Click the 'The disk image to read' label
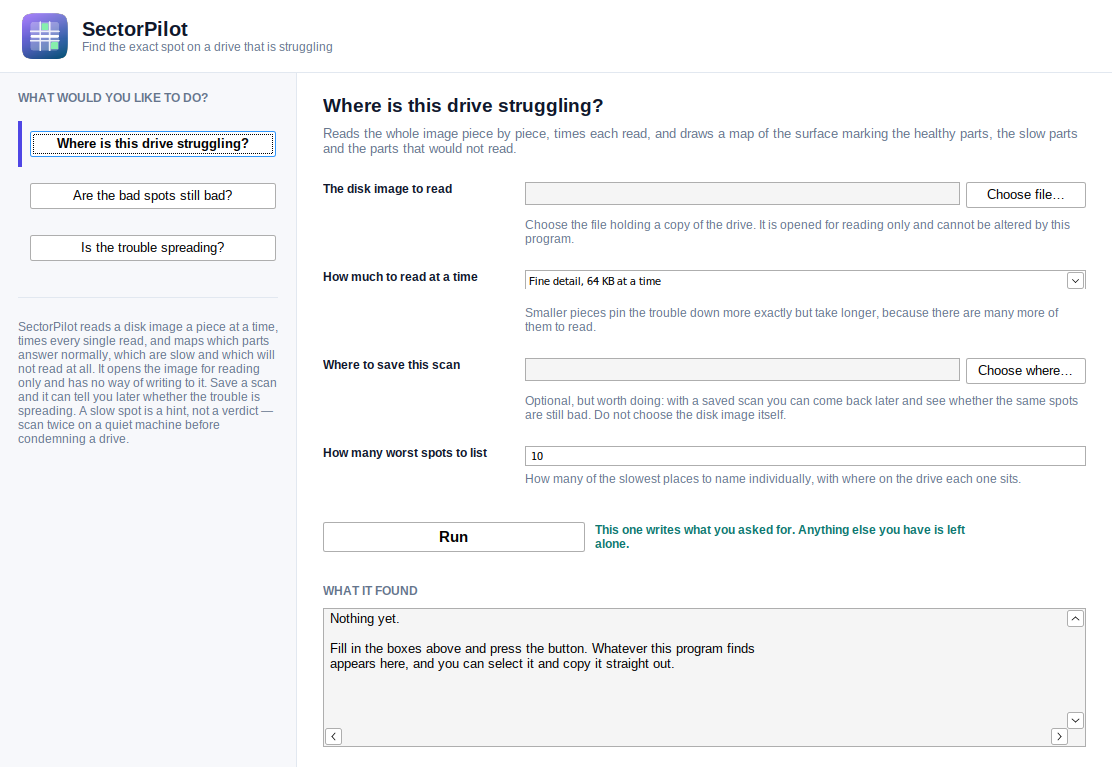This screenshot has width=1112, height=772. click(x=387, y=189)
